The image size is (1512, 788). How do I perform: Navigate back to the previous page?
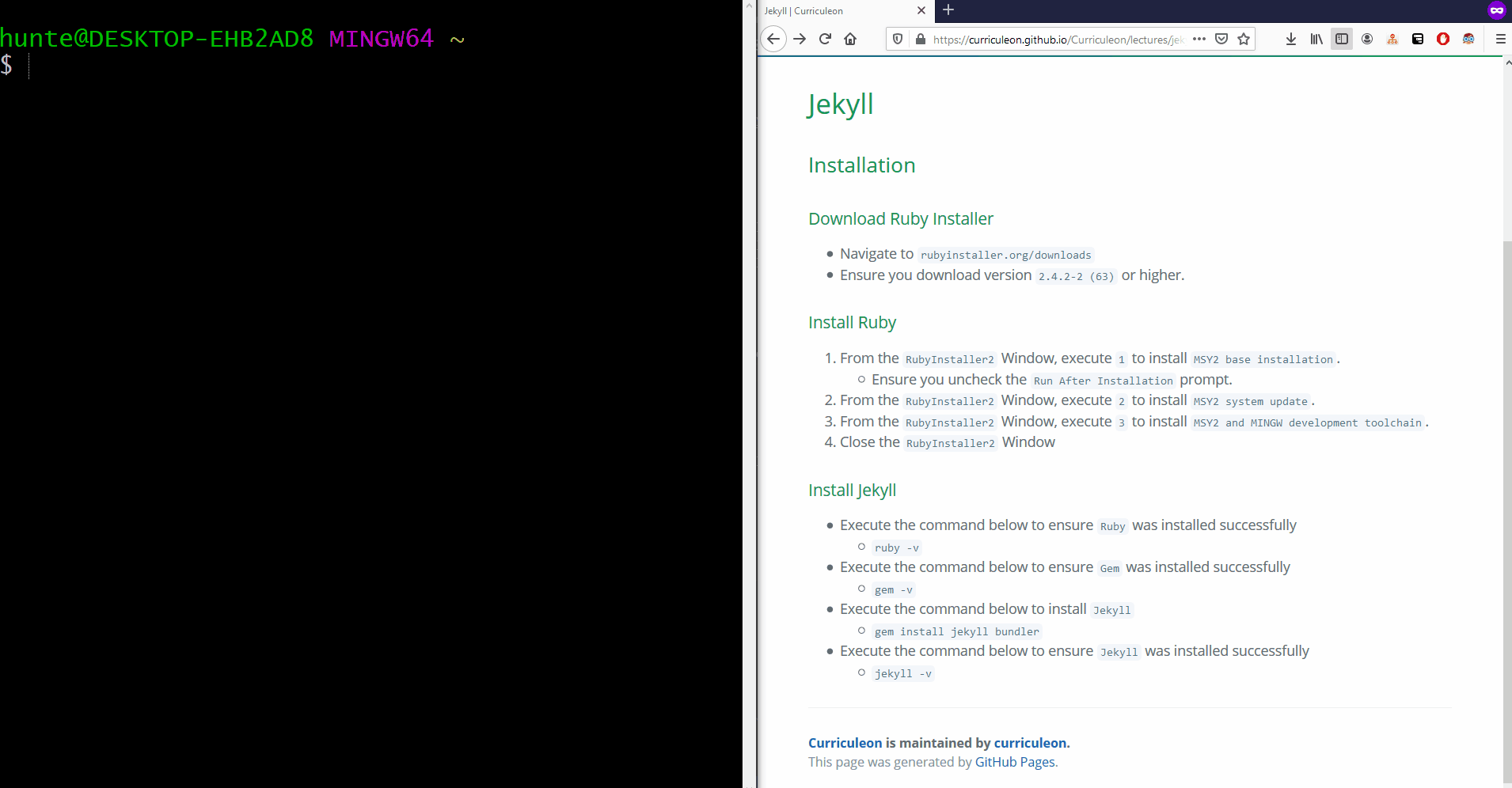pyautogui.click(x=773, y=39)
